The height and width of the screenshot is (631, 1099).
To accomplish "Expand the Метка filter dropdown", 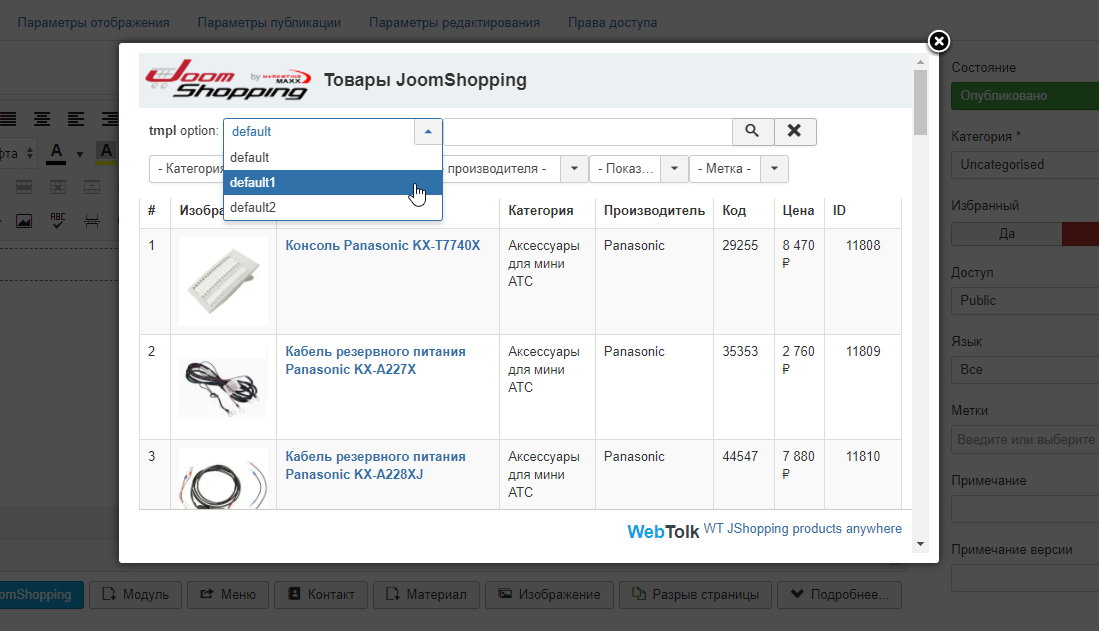I will pyautogui.click(x=774, y=169).
